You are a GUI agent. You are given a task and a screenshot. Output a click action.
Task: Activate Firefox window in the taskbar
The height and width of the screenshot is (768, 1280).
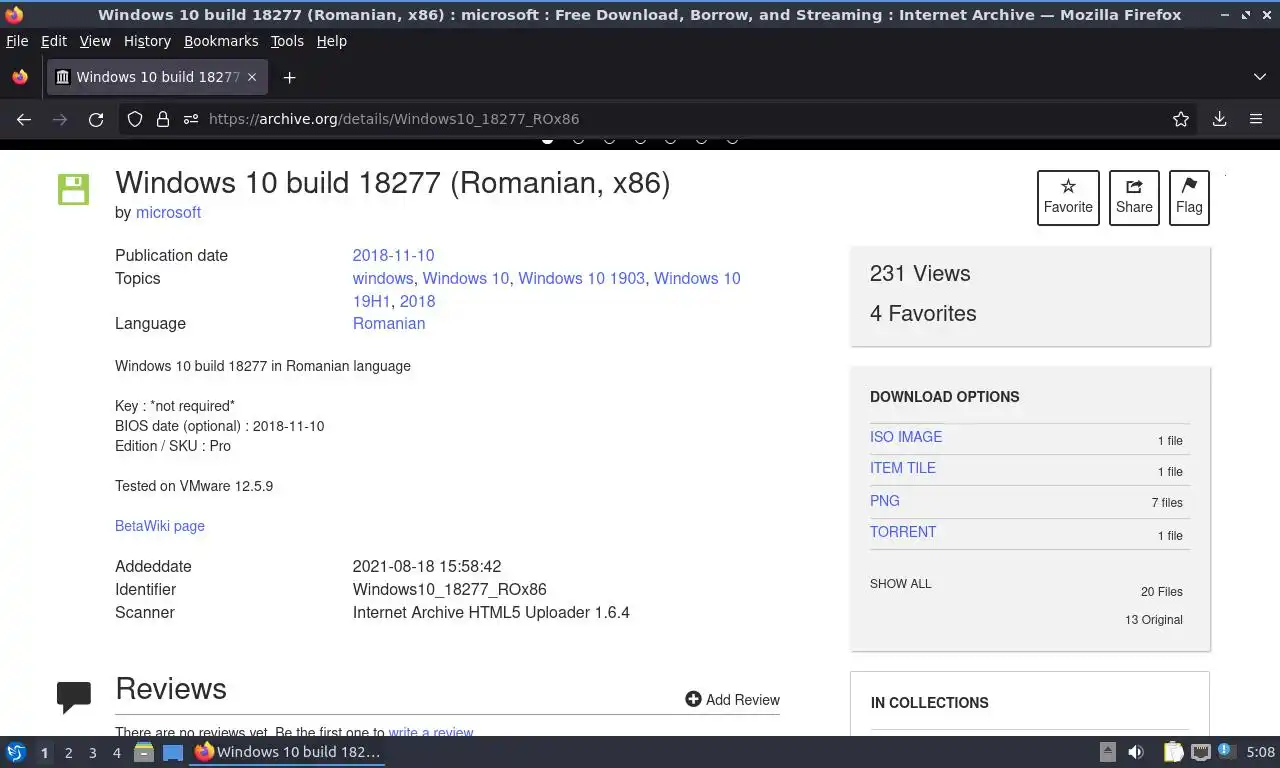pyautogui.click(x=288, y=752)
